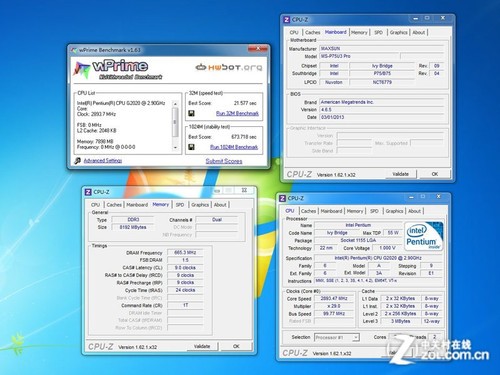The height and width of the screenshot is (375, 500).
Task: Click the save icon beside Run 1024M Benchmark
Action: [x=191, y=147]
